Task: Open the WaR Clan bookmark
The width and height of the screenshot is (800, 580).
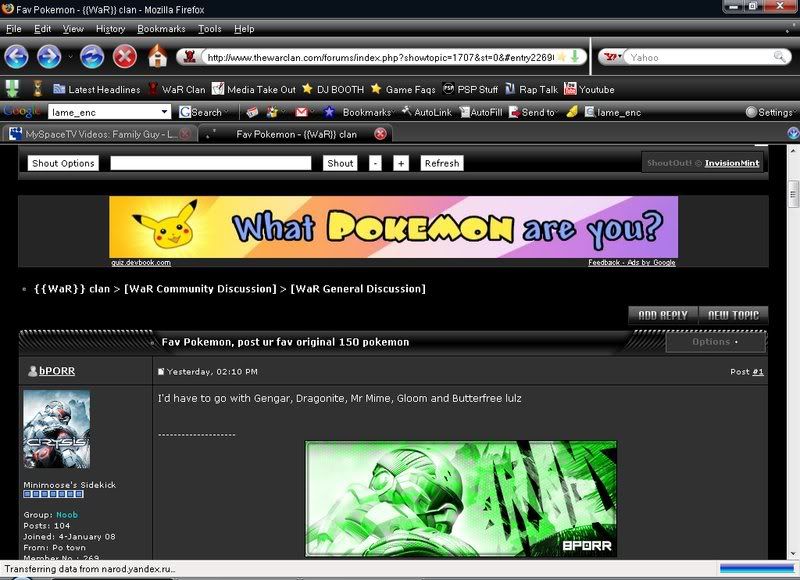Action: point(177,89)
